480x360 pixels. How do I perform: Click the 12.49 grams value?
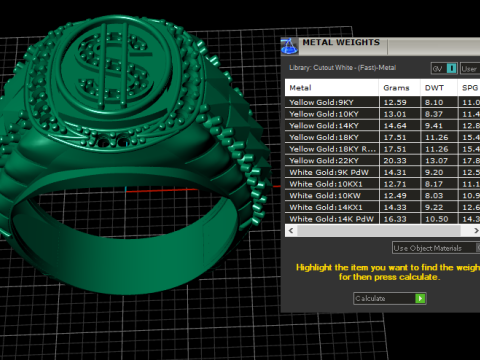(395, 196)
